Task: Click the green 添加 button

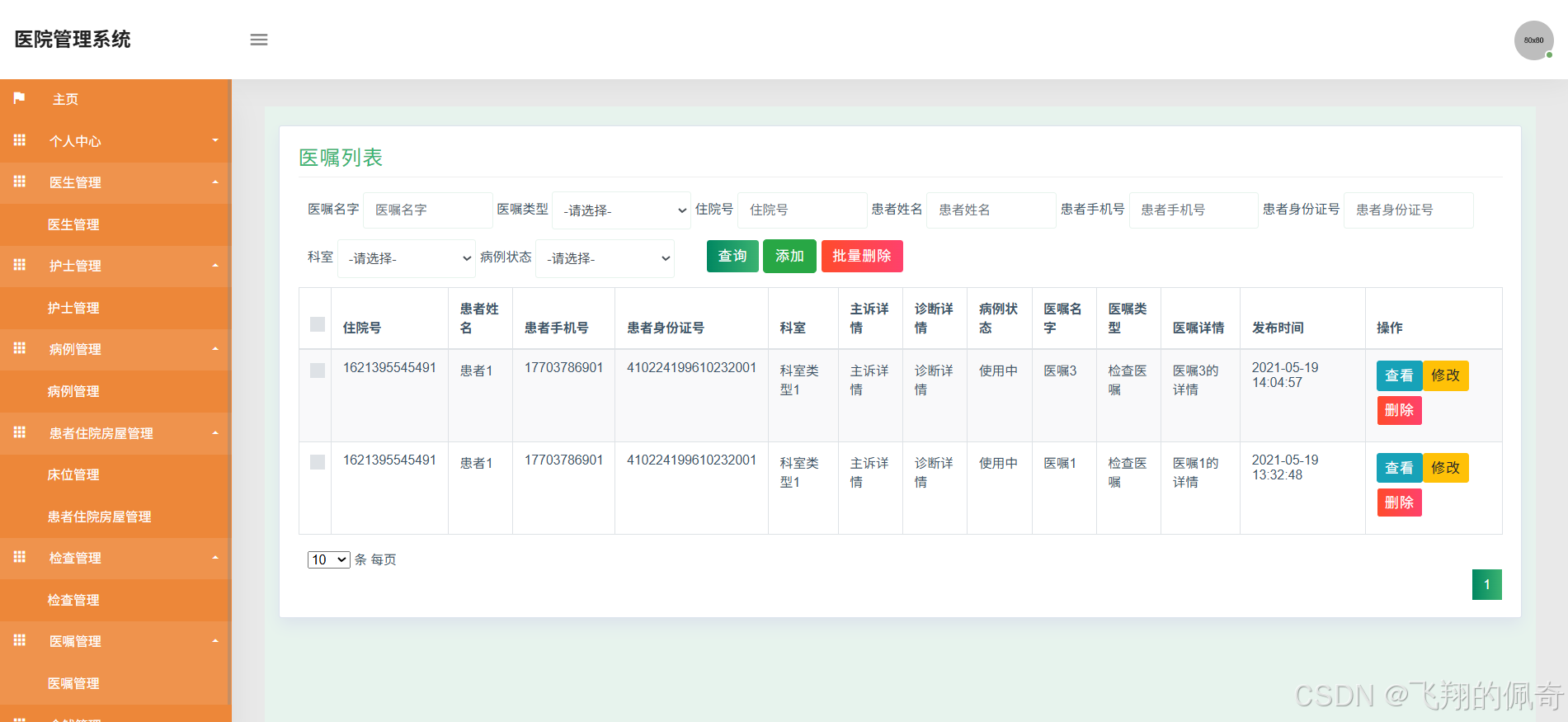Action: [789, 256]
